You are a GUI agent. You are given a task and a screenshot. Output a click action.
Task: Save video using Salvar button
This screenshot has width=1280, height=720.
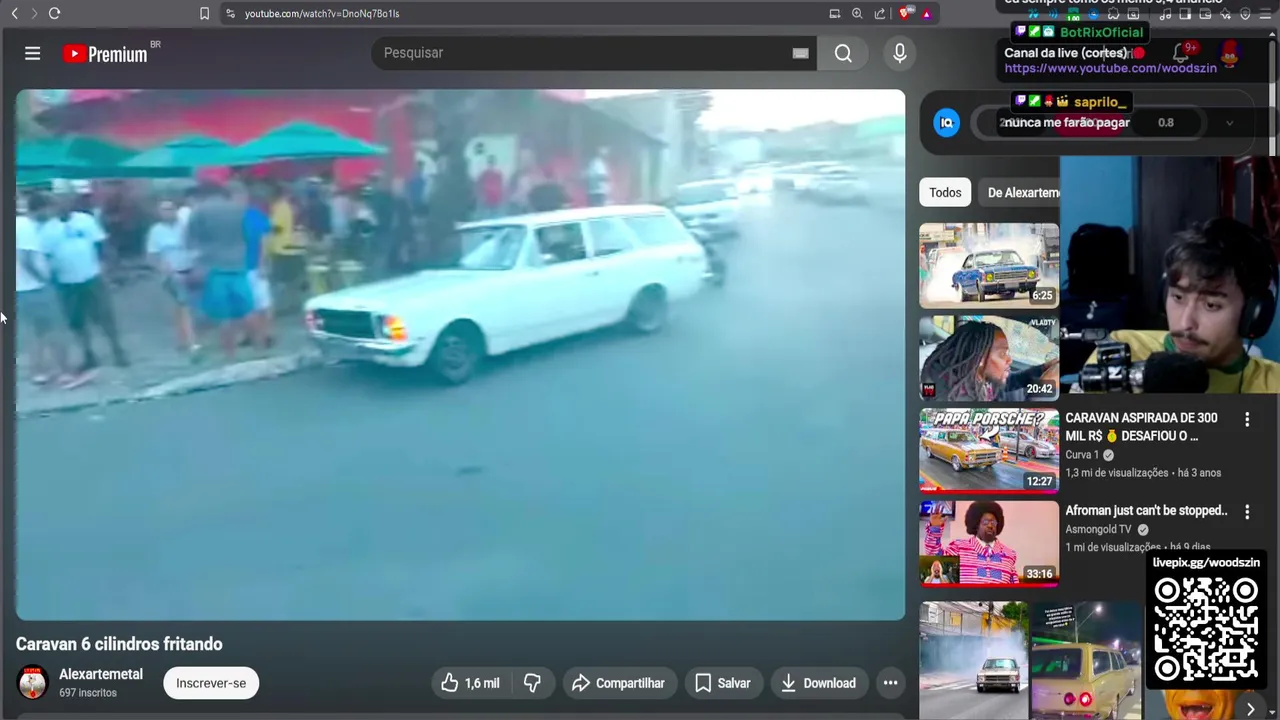point(722,683)
